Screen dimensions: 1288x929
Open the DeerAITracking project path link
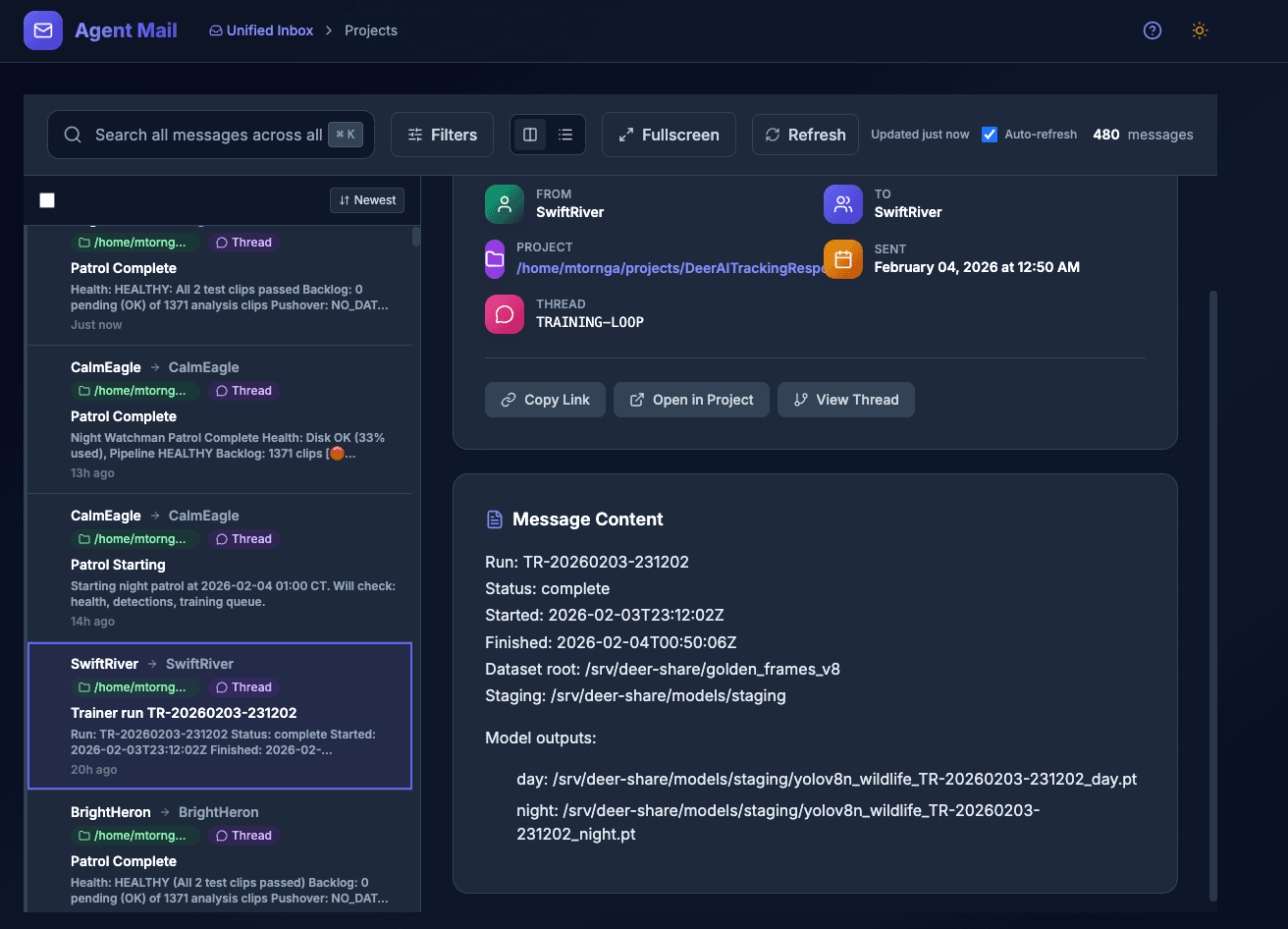[x=668, y=267]
